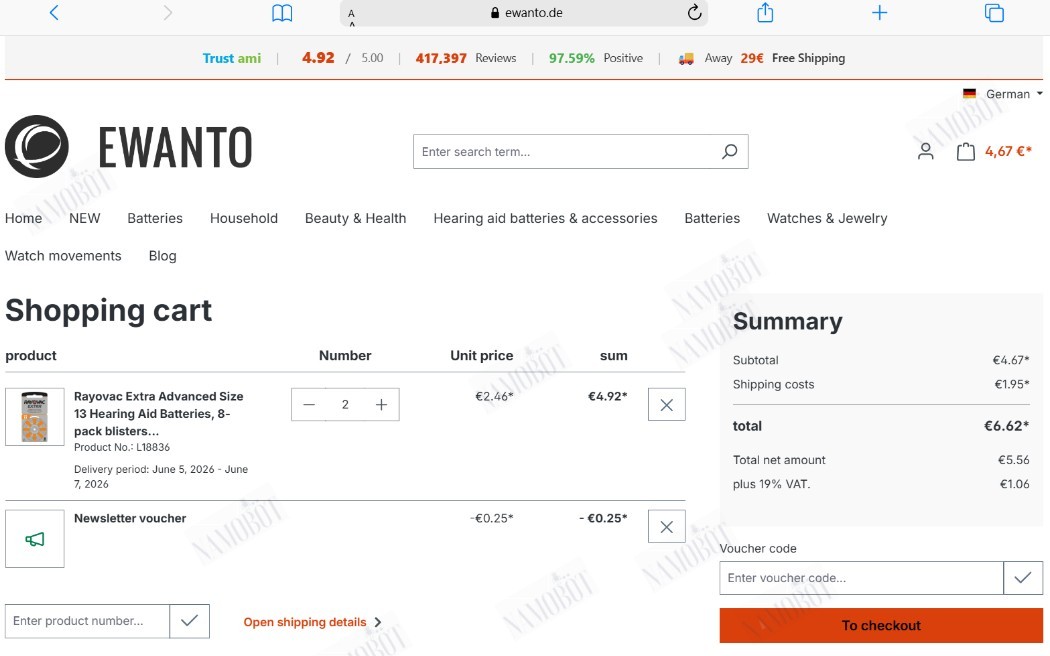
Task: Click the Safari forward arrow
Action: click(167, 12)
